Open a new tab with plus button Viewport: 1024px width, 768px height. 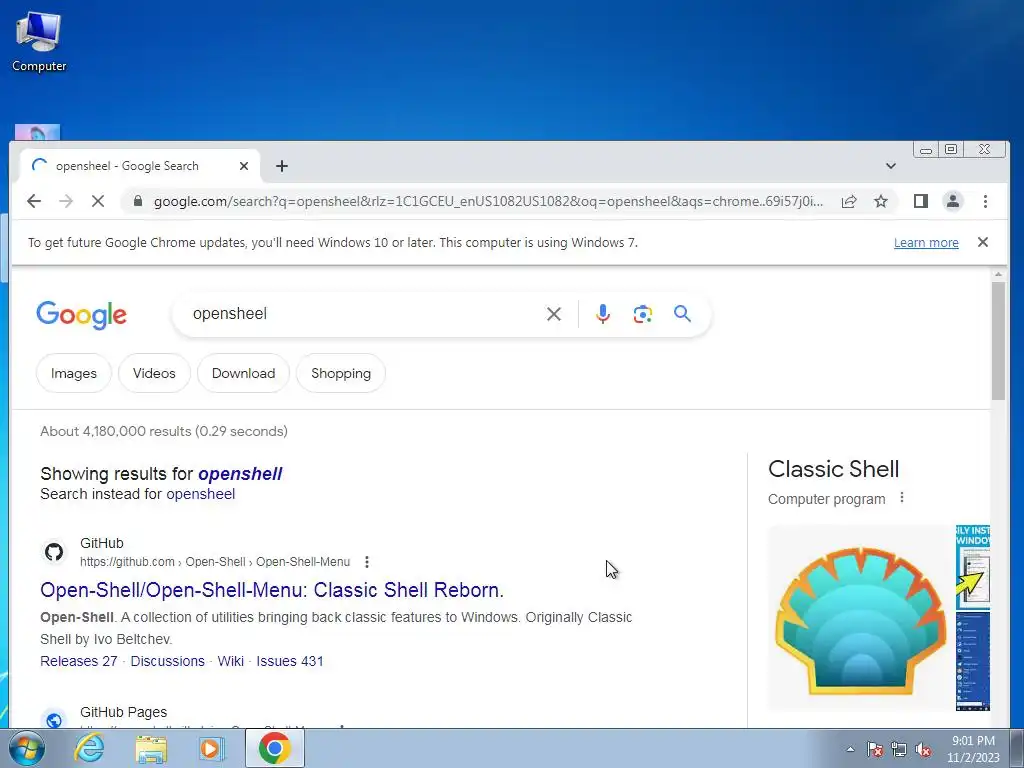tap(281, 167)
